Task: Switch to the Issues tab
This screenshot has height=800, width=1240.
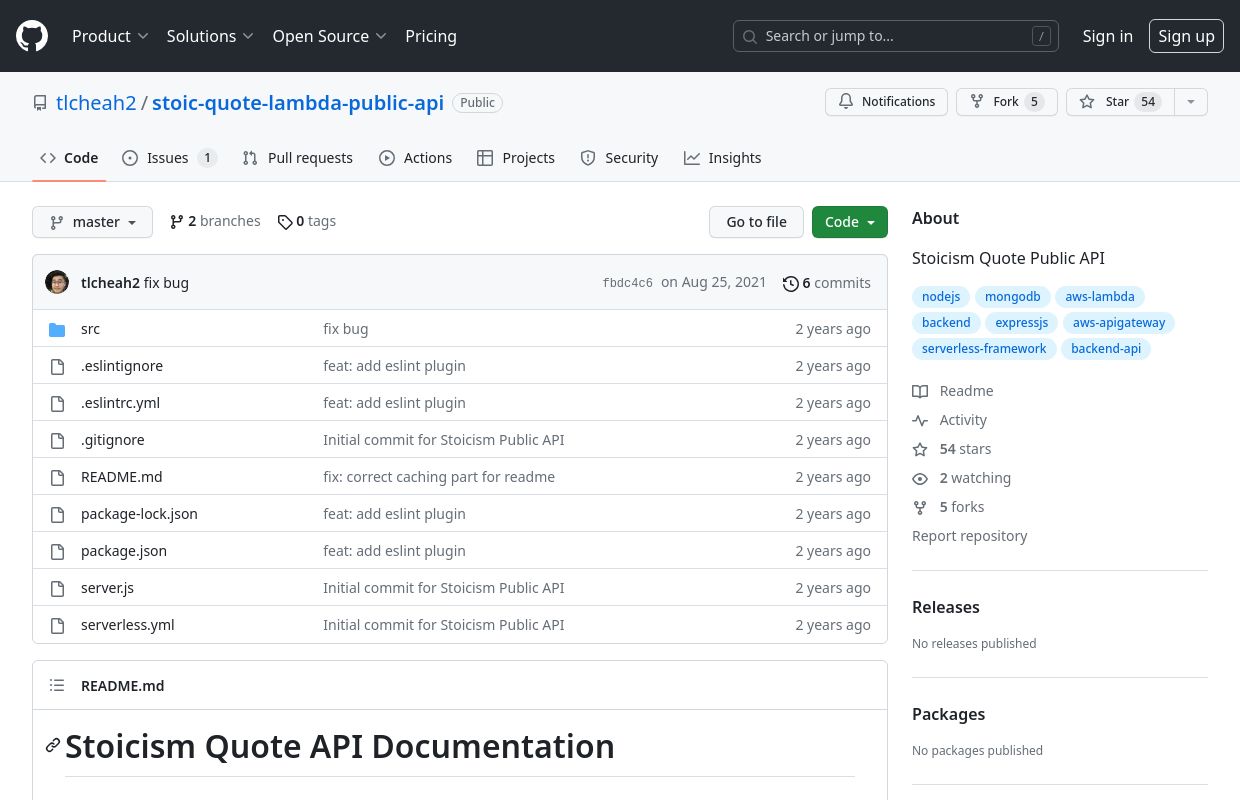Action: click(x=169, y=158)
